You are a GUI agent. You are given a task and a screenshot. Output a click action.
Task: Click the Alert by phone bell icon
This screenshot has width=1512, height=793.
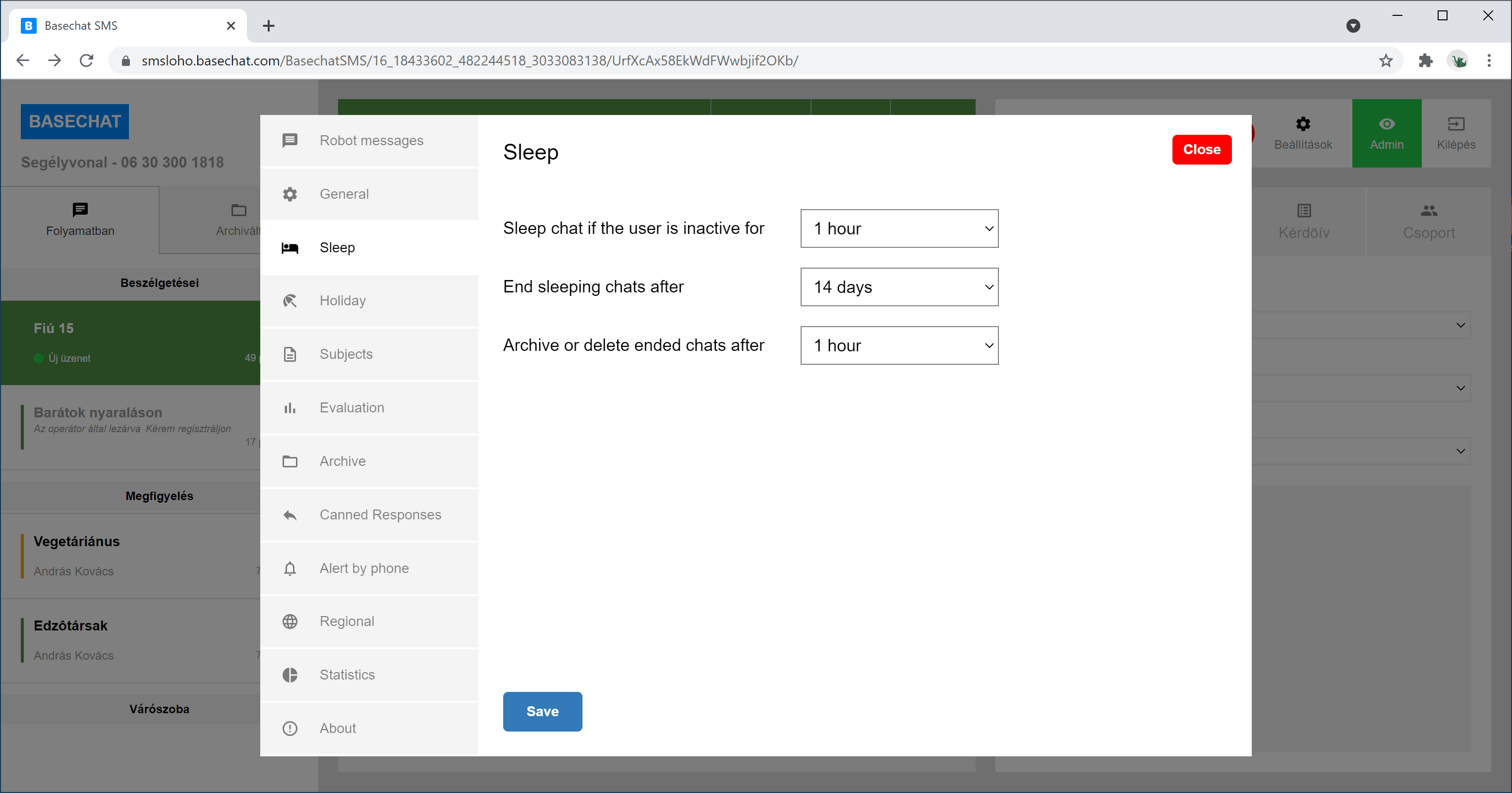tap(290, 568)
